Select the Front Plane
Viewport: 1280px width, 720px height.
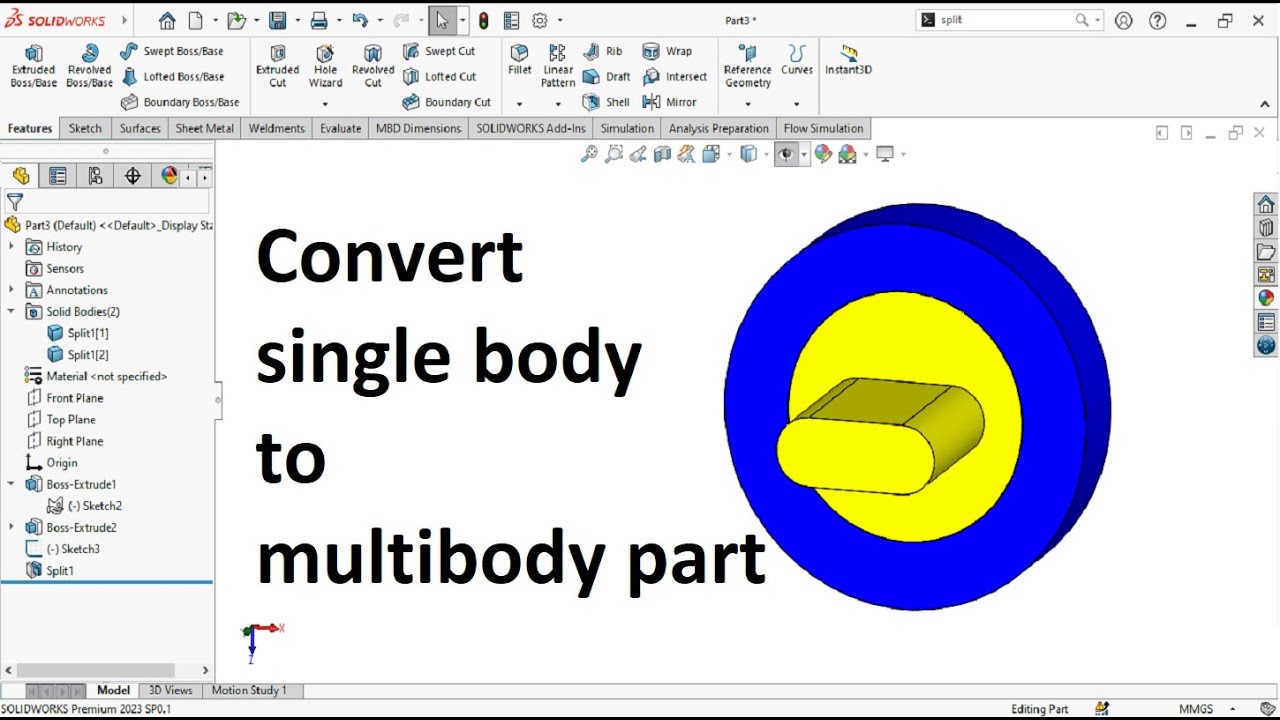coord(64,398)
